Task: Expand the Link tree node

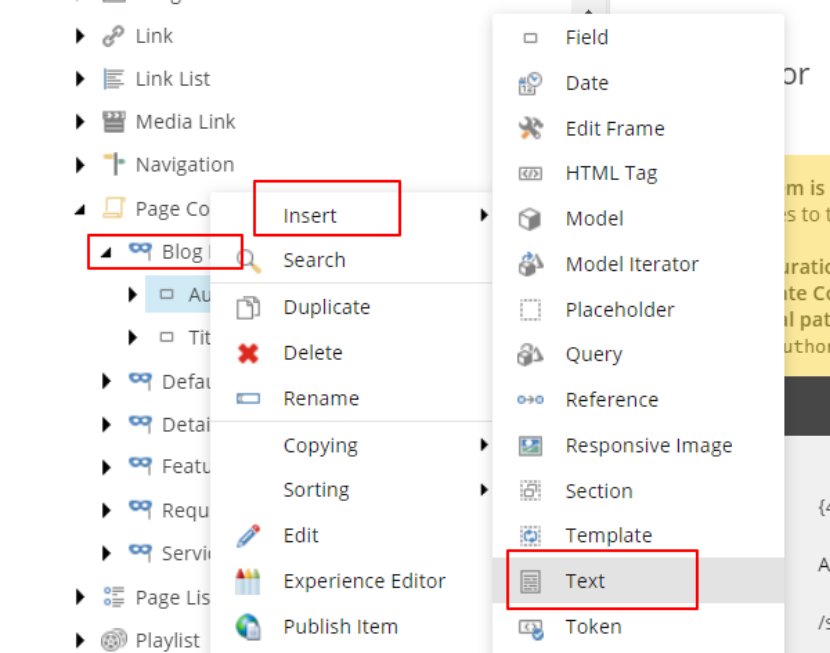Action: pos(80,36)
